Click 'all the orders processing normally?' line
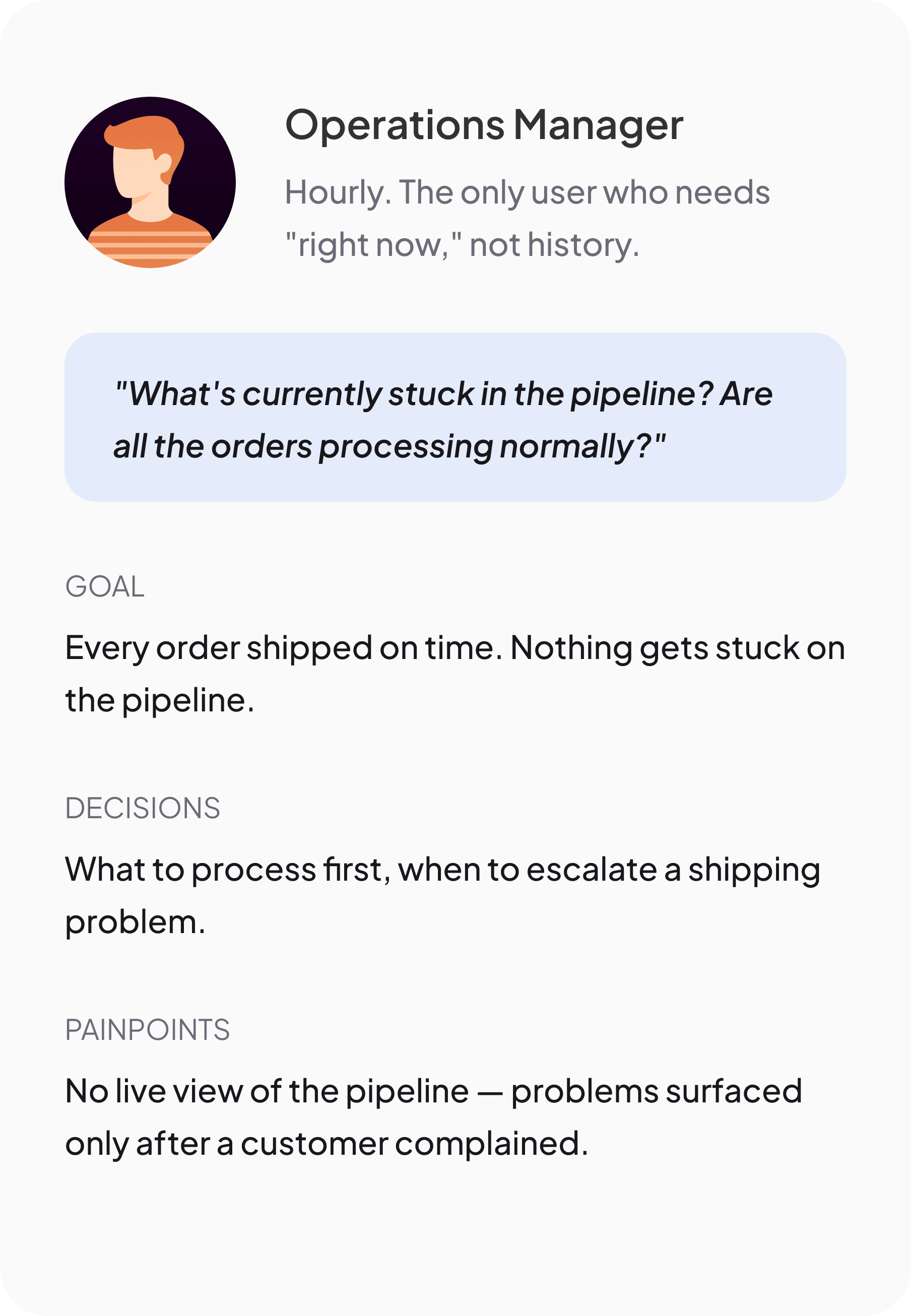 (389, 447)
